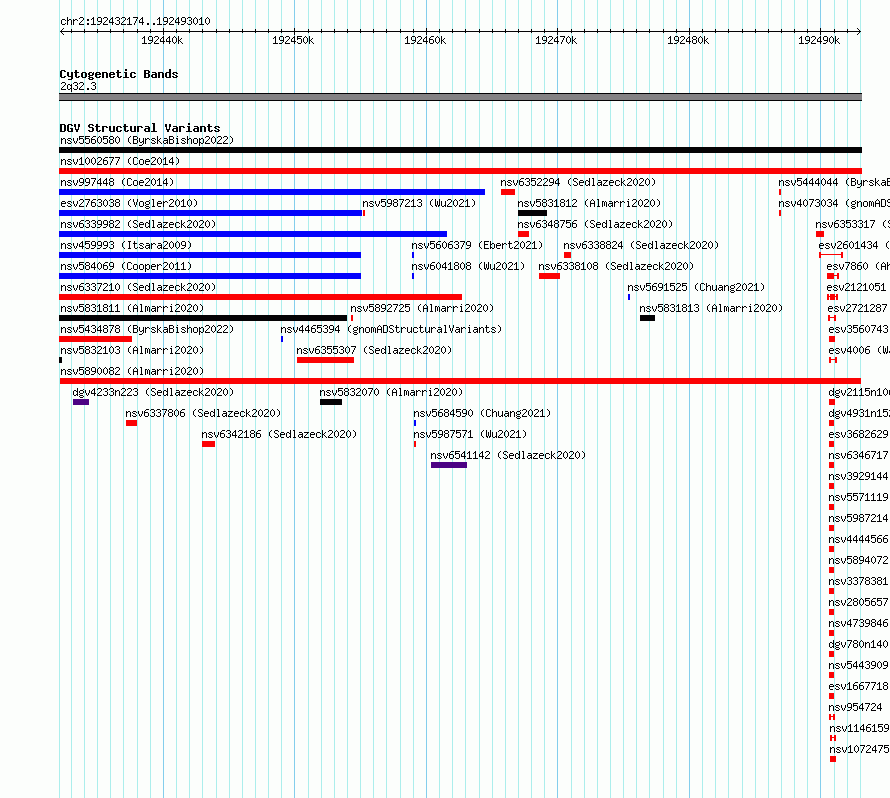Screen dimensions: 890x798
Task: Click nsv5890082 (Almarri2020) text
Action: [132, 371]
